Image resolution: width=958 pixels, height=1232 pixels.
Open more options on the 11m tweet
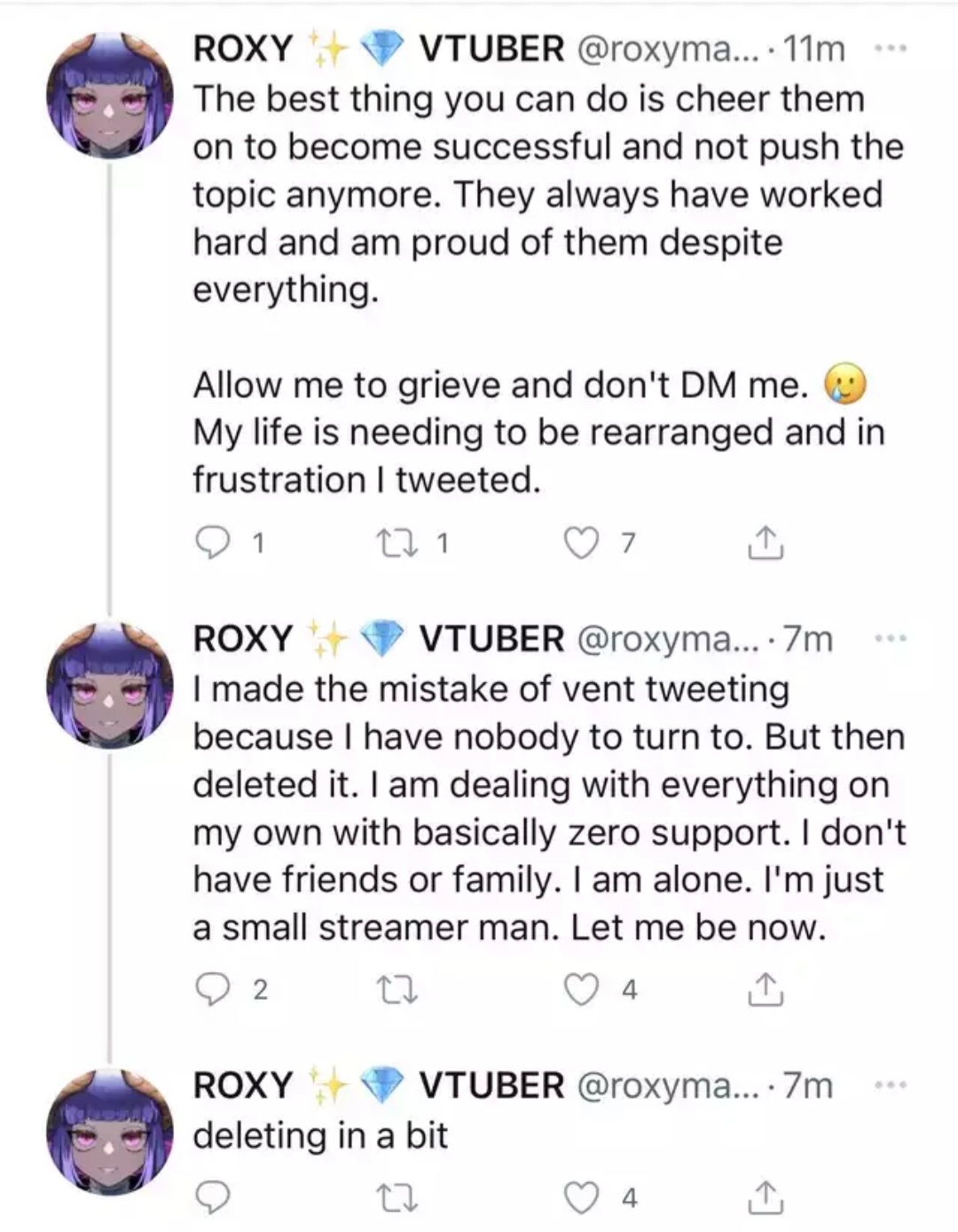(890, 49)
